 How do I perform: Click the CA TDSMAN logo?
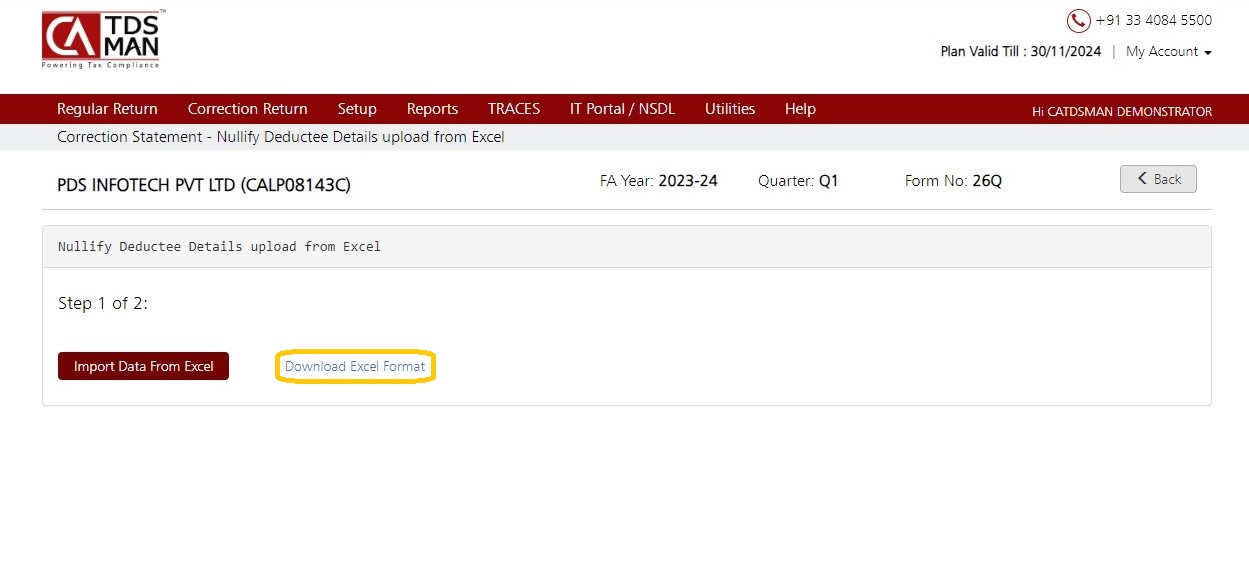[x=101, y=39]
